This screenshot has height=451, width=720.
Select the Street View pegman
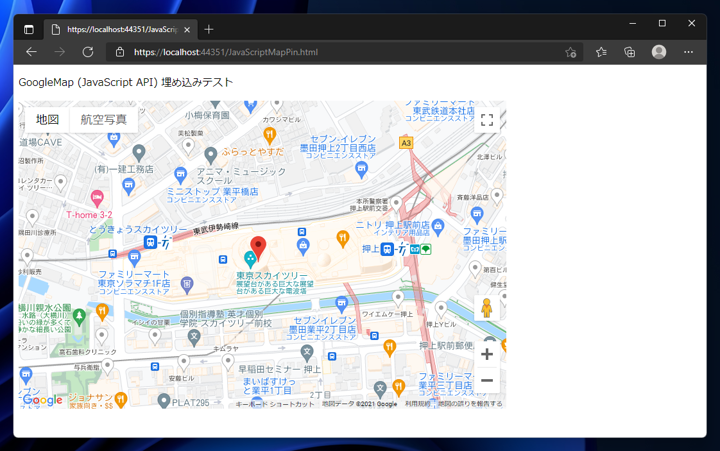pos(487,308)
